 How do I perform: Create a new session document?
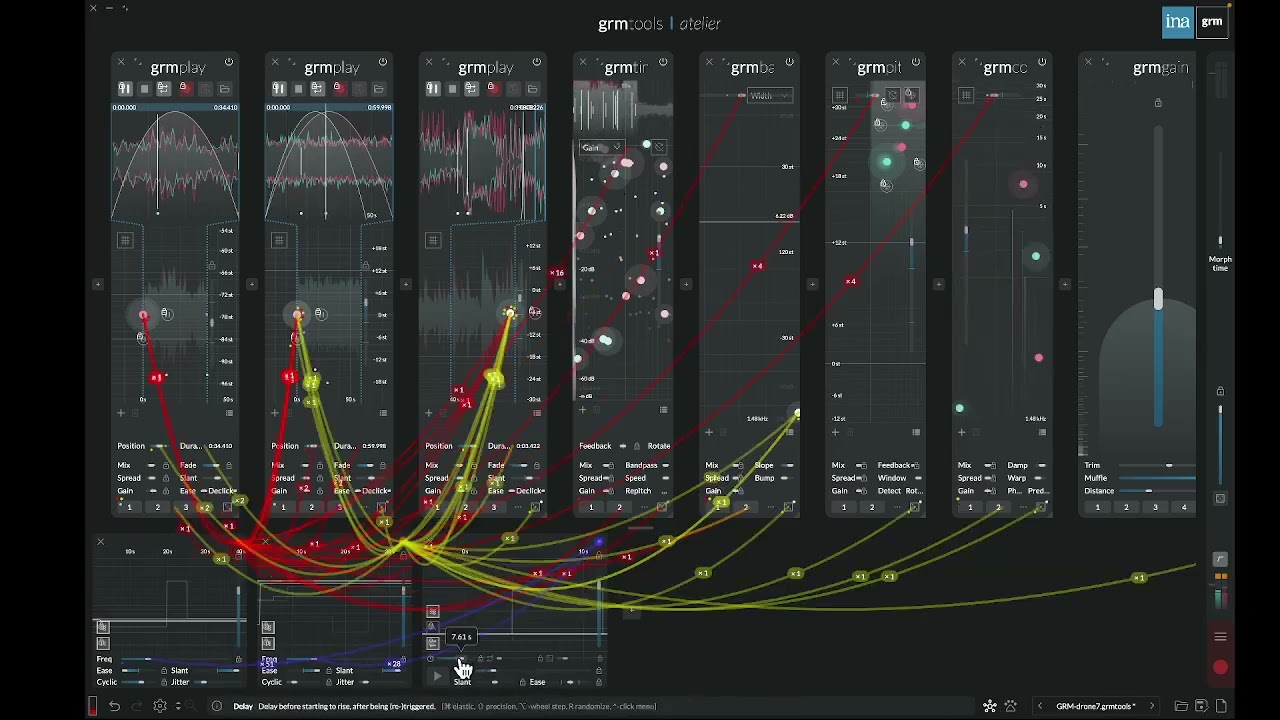(1221, 706)
